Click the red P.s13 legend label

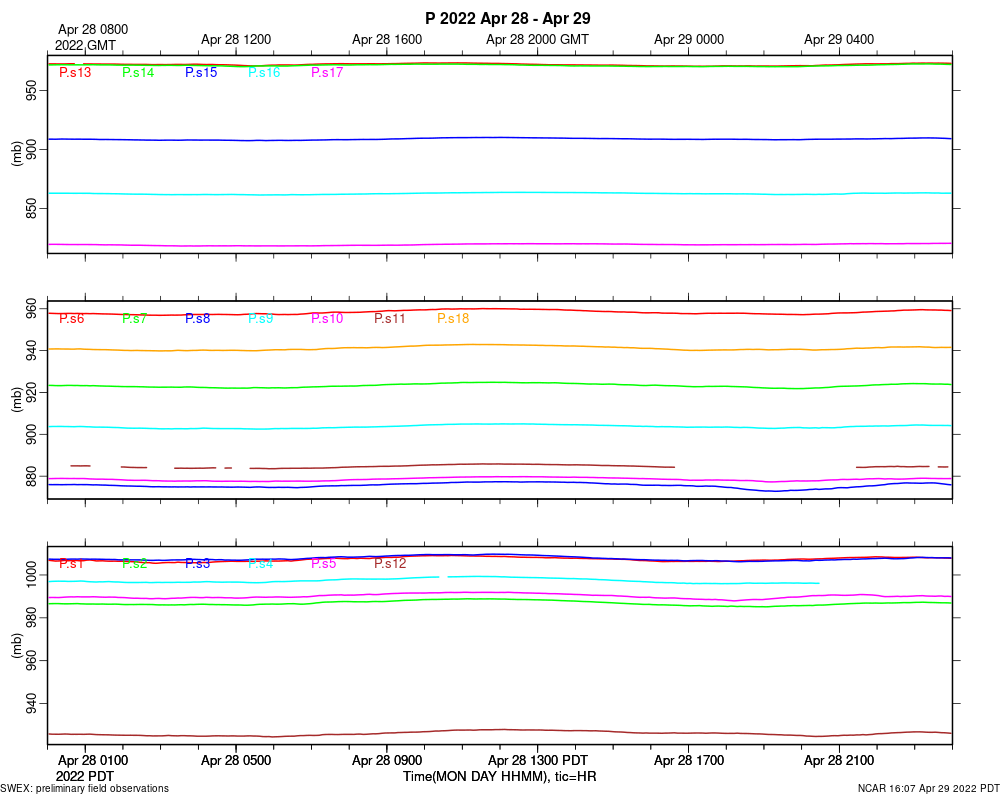(75, 73)
